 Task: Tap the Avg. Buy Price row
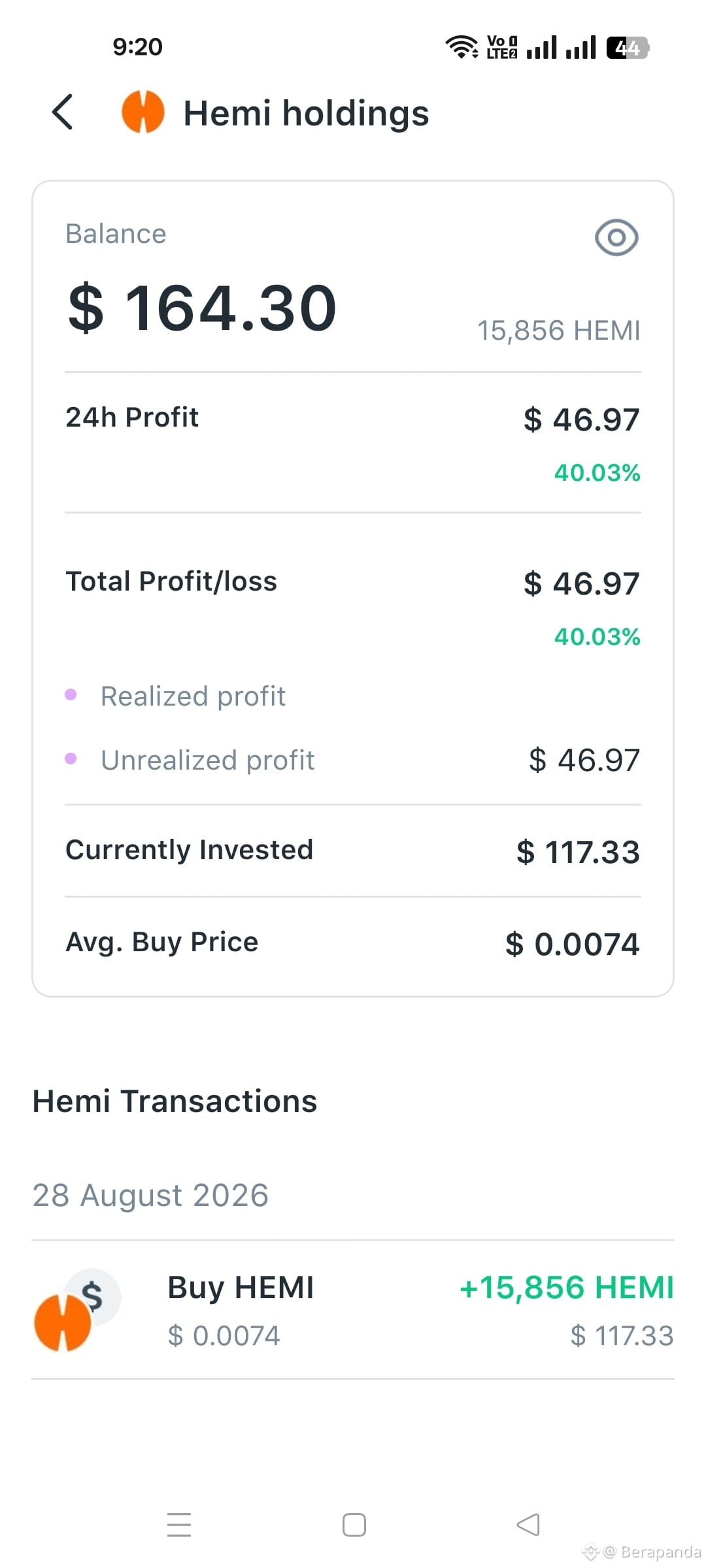pos(353,943)
